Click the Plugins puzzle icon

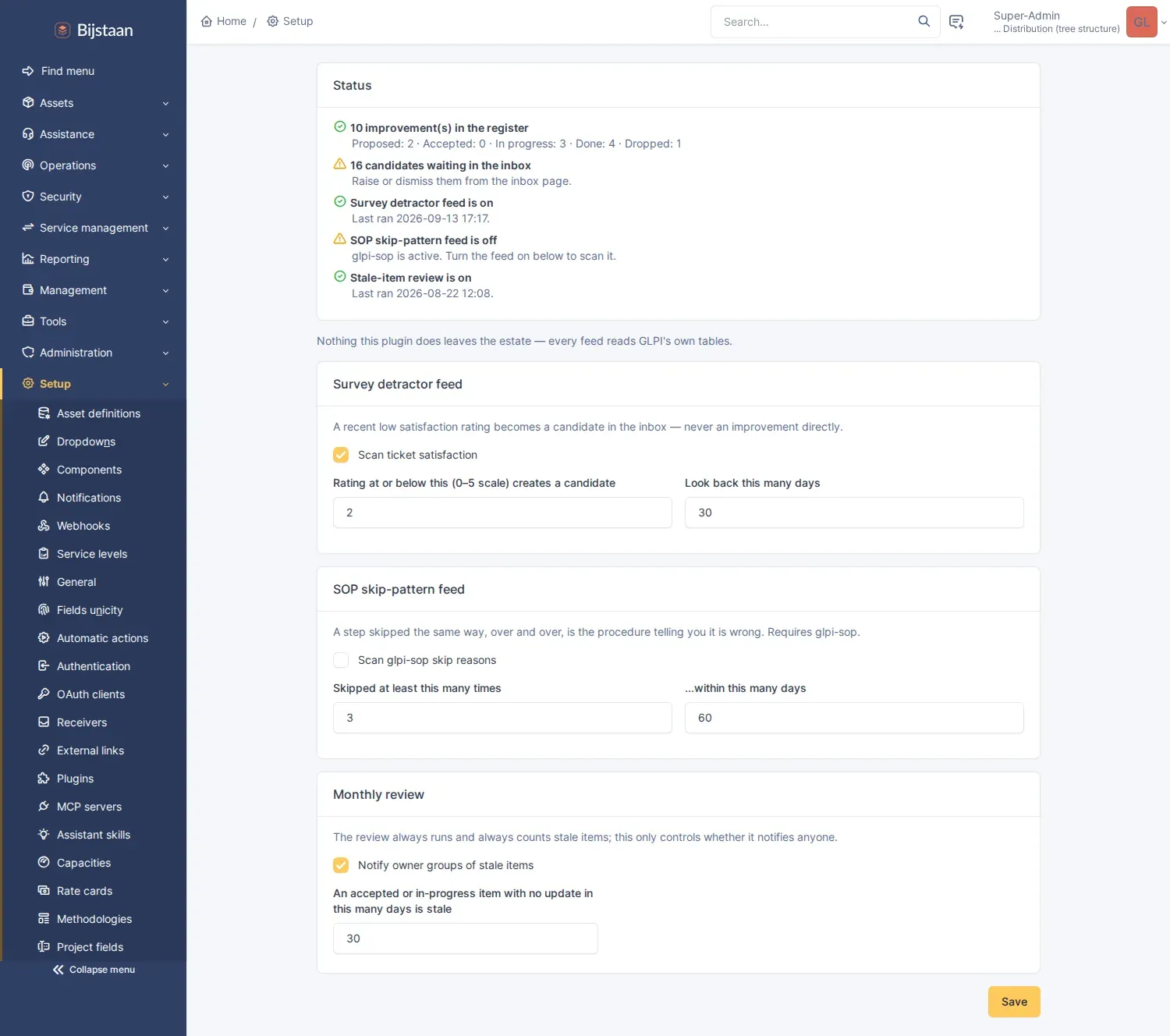[44, 779]
